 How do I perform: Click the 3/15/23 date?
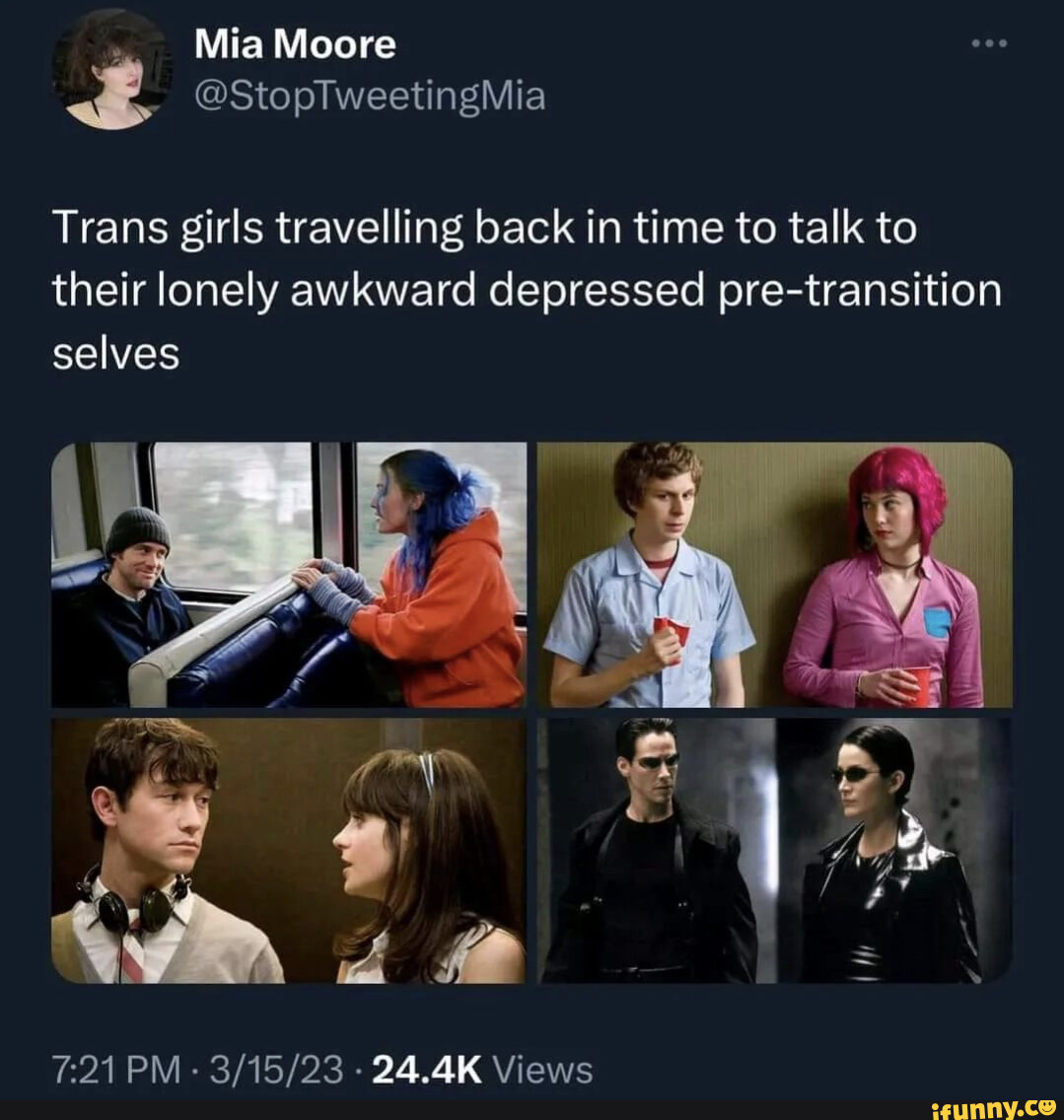[277, 1071]
